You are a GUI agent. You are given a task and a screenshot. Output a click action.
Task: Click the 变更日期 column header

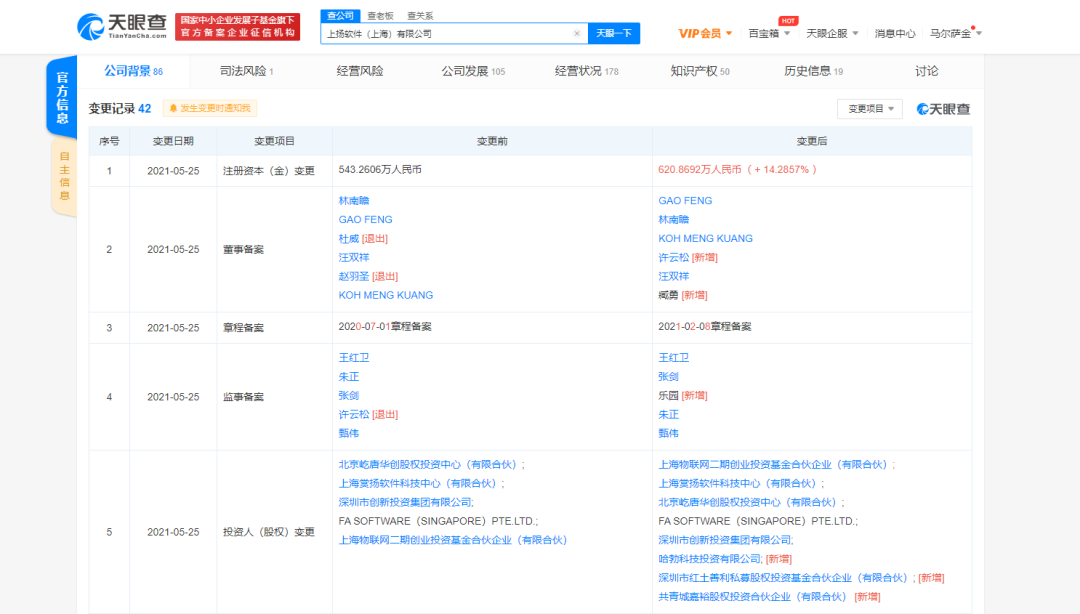click(x=173, y=141)
